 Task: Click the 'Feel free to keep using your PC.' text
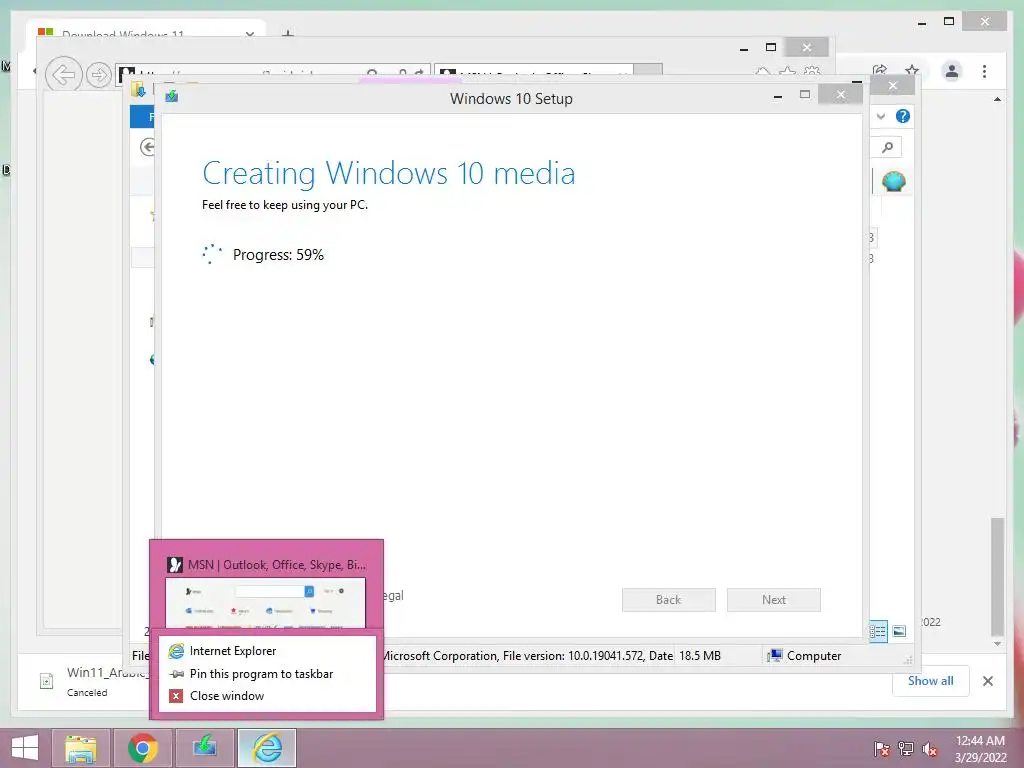pyautogui.click(x=285, y=204)
